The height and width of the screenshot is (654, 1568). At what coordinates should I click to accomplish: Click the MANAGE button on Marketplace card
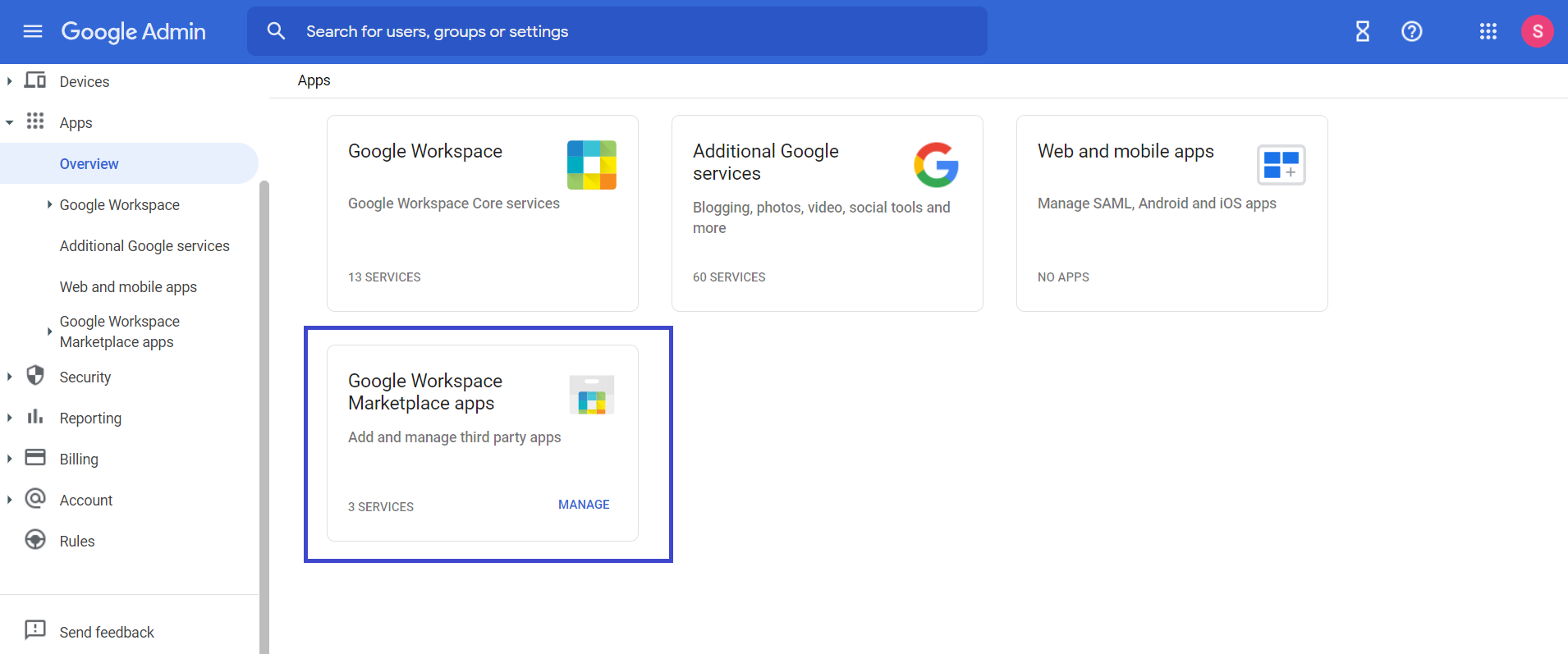point(584,505)
